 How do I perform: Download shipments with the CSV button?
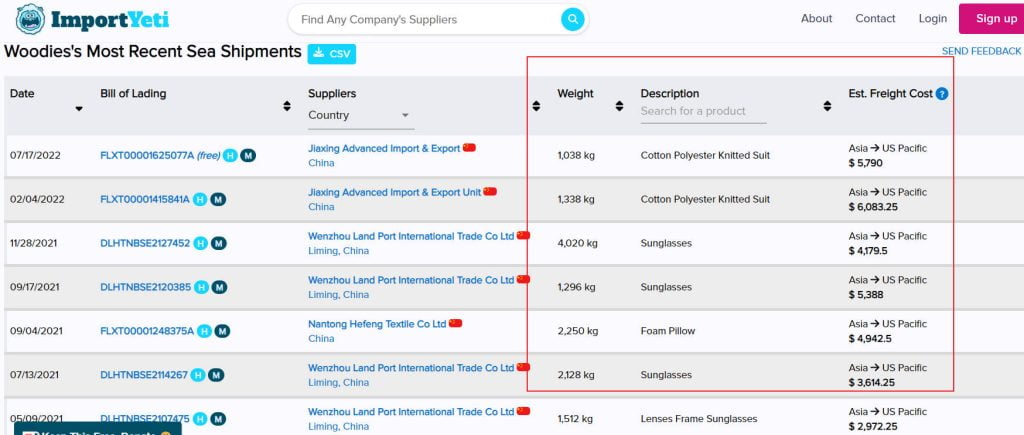(332, 53)
